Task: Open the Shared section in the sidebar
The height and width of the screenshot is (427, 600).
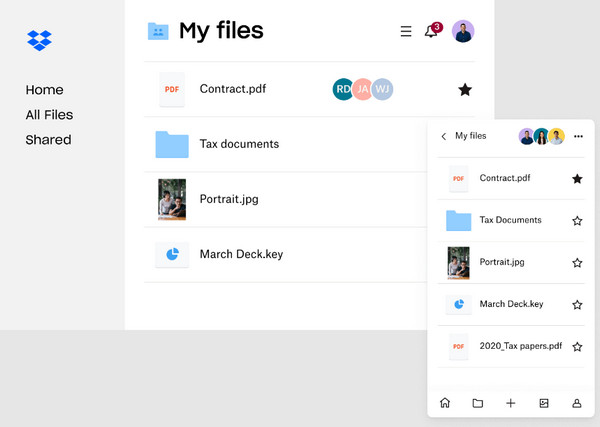Action: point(48,140)
